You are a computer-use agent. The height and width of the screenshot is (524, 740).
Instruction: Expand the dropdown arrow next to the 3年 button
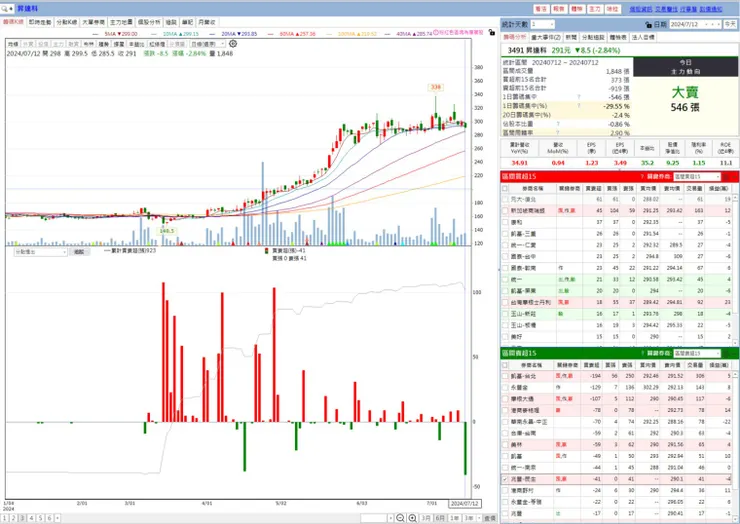coord(479,518)
